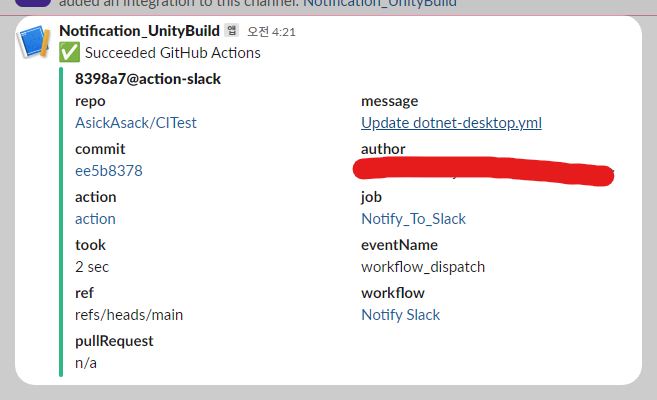Click the job field label
Viewport: 657px width, 400px height.
371,197
